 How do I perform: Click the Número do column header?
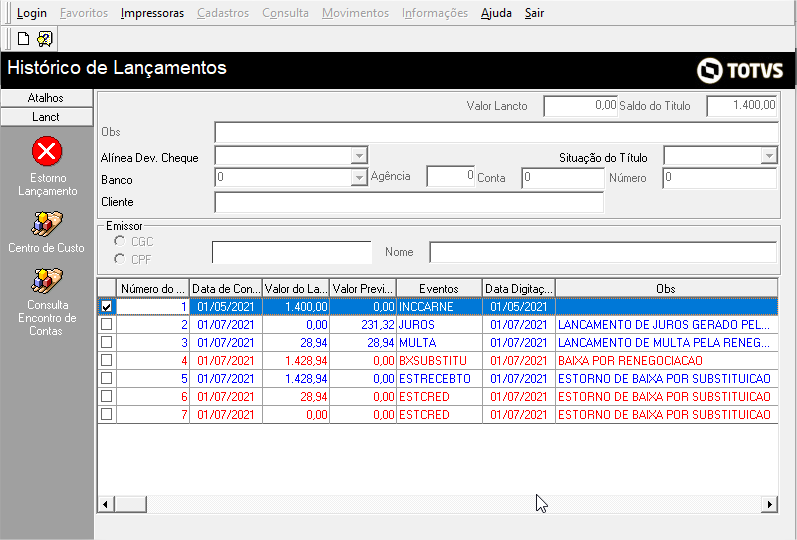pos(152,289)
